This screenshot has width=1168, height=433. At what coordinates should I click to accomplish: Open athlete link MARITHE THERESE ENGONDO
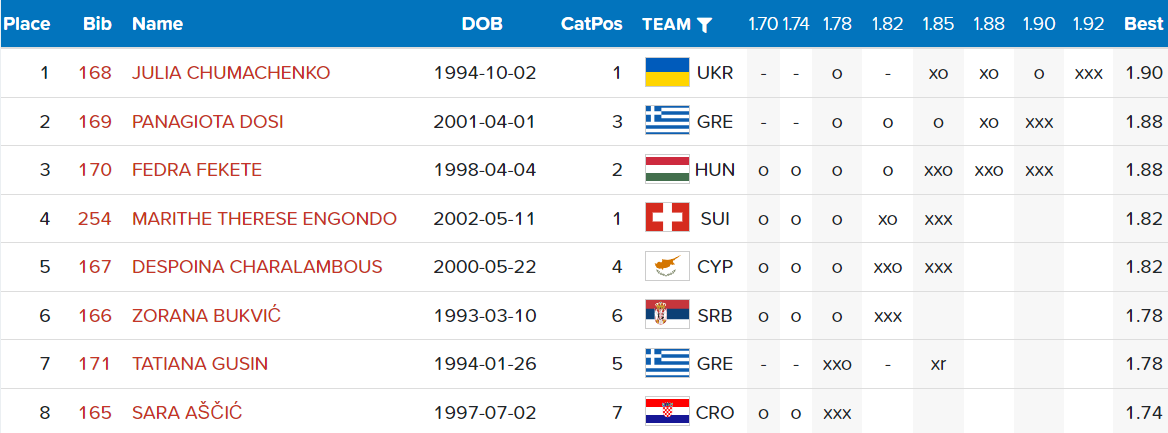pyautogui.click(x=264, y=218)
